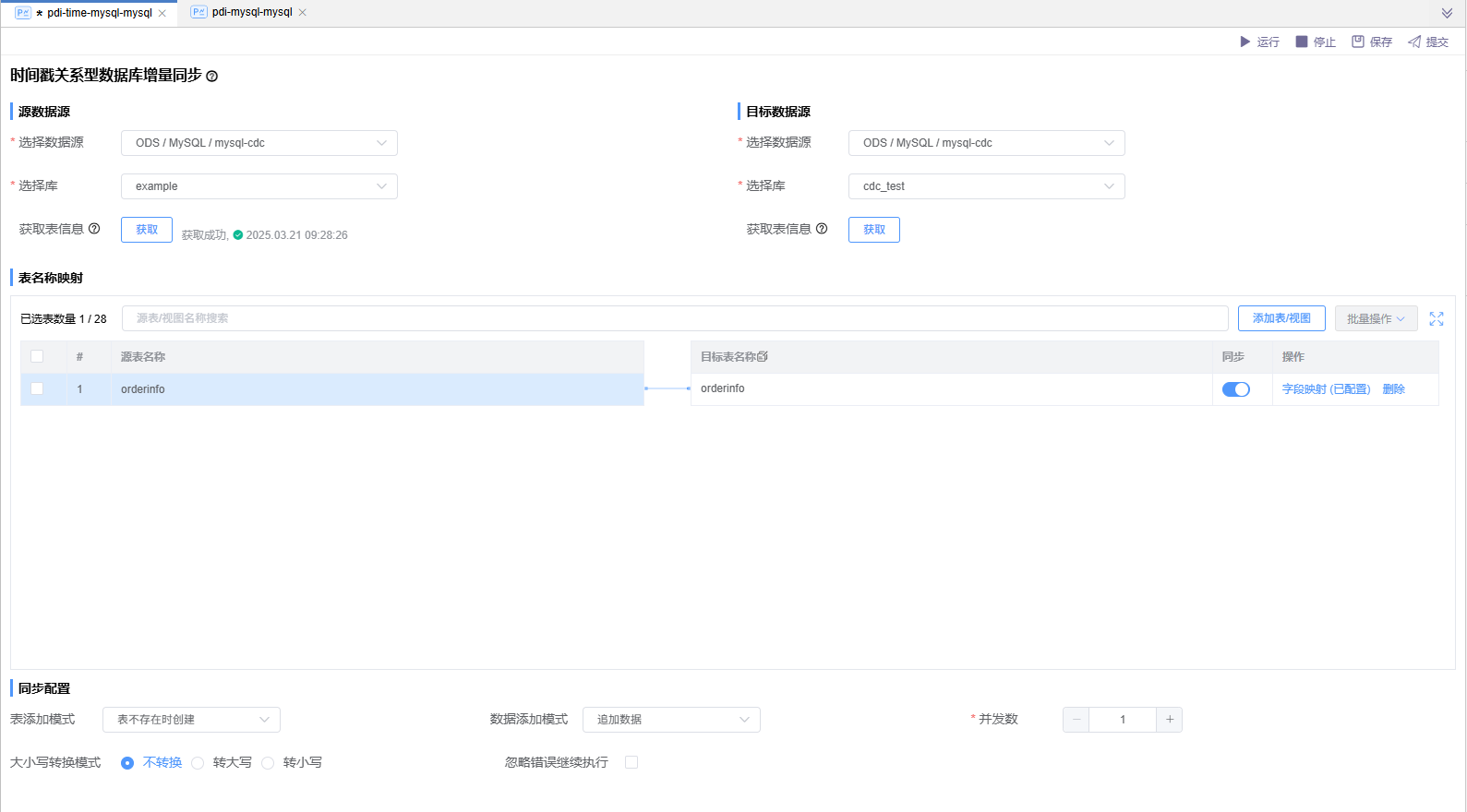
Task: Close the pdi-mysql-mysql tab
Action: (303, 13)
